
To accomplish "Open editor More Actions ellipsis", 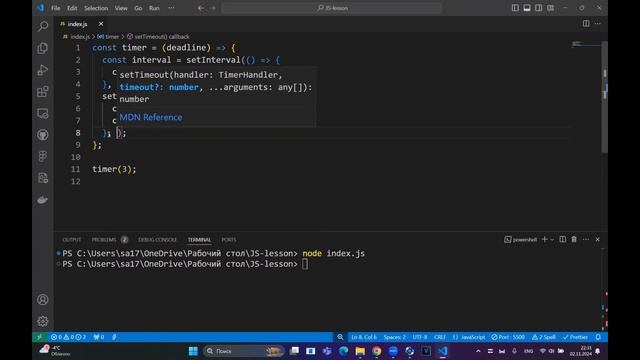I will tap(598, 24).
